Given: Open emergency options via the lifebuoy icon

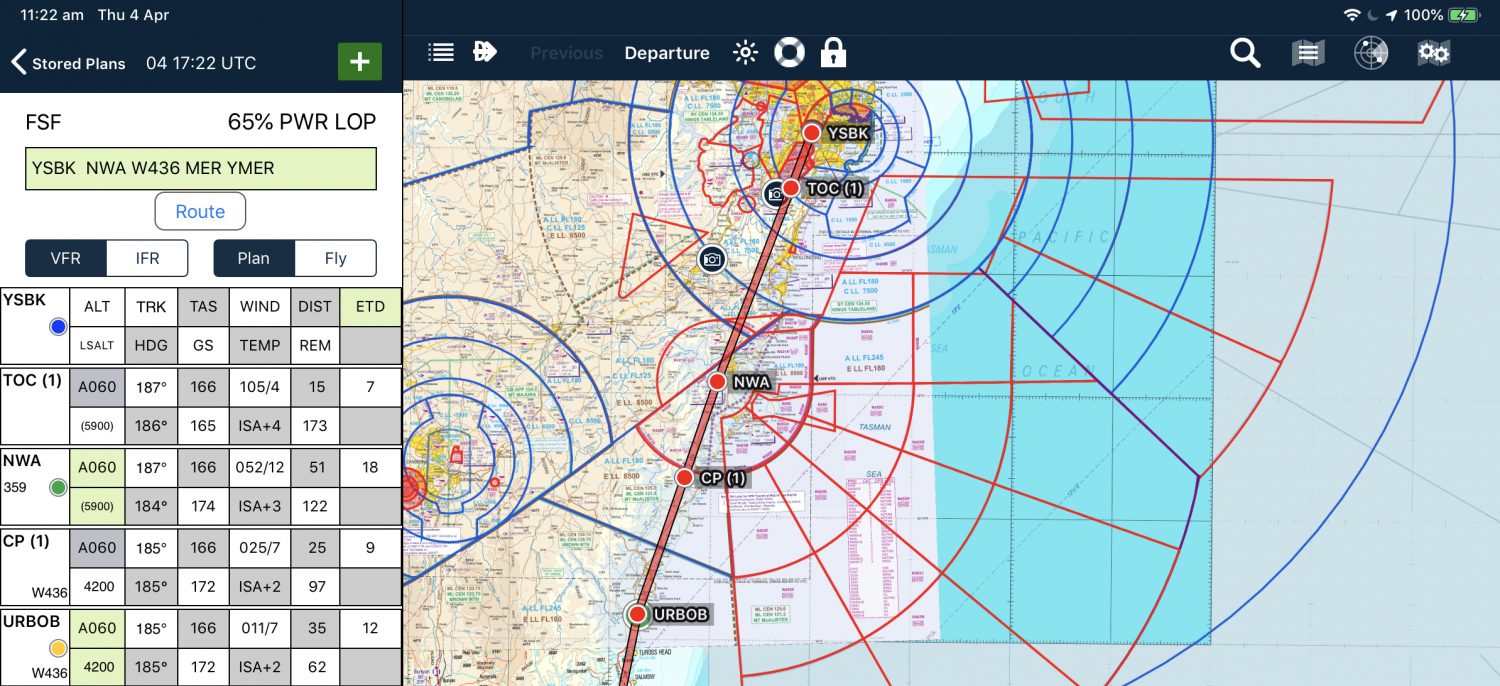Looking at the screenshot, I should pyautogui.click(x=789, y=52).
